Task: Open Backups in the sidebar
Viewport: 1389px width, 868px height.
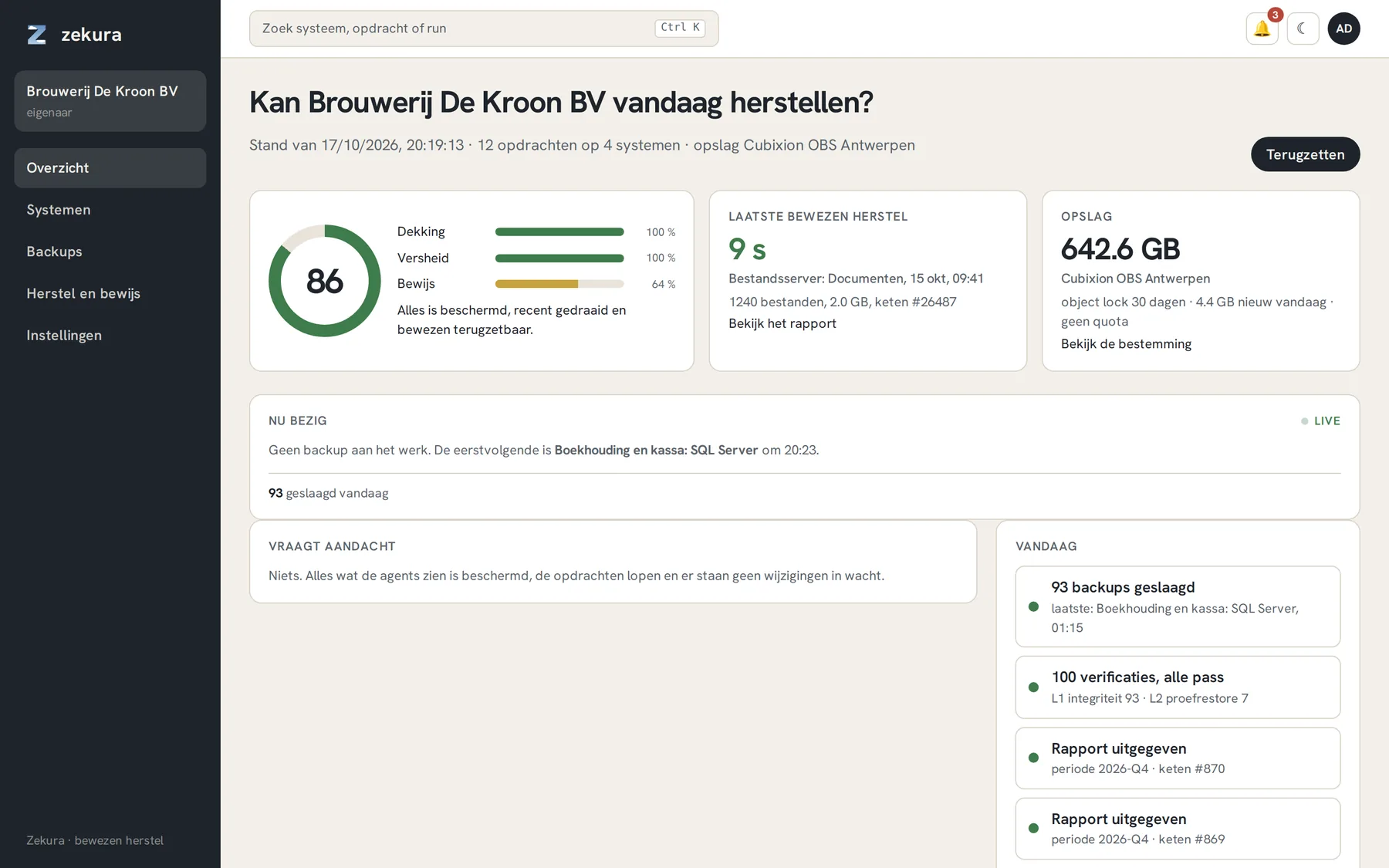Action: click(110, 252)
